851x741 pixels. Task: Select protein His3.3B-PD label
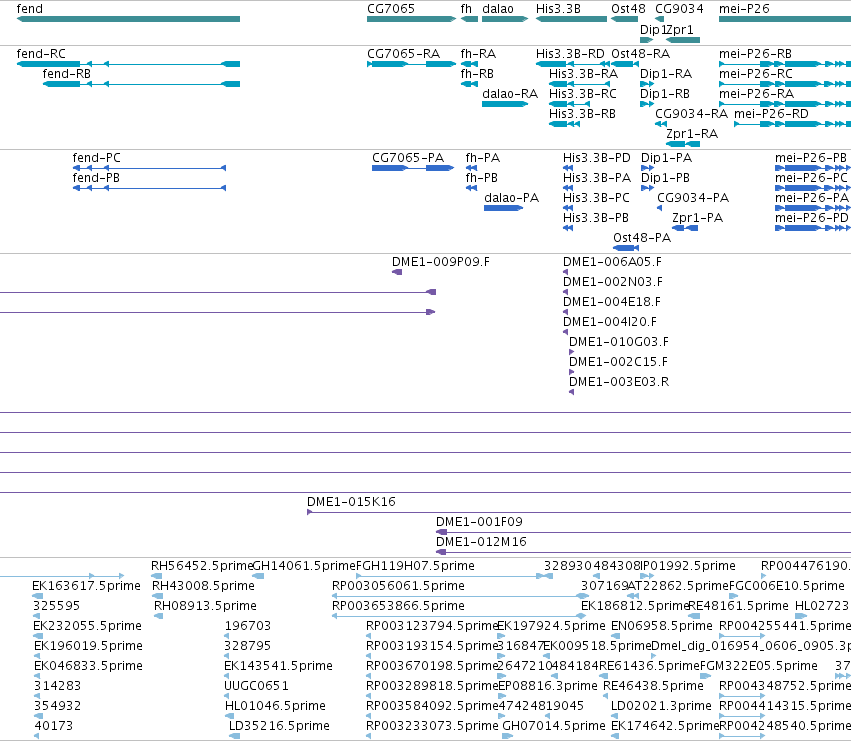pos(596,158)
